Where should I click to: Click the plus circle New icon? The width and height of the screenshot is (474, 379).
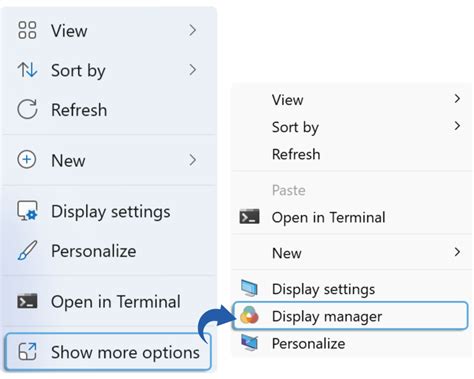(x=27, y=160)
